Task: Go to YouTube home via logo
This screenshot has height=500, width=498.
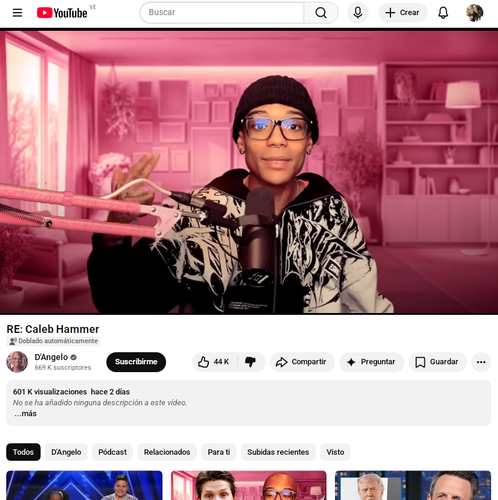Action: (x=62, y=13)
